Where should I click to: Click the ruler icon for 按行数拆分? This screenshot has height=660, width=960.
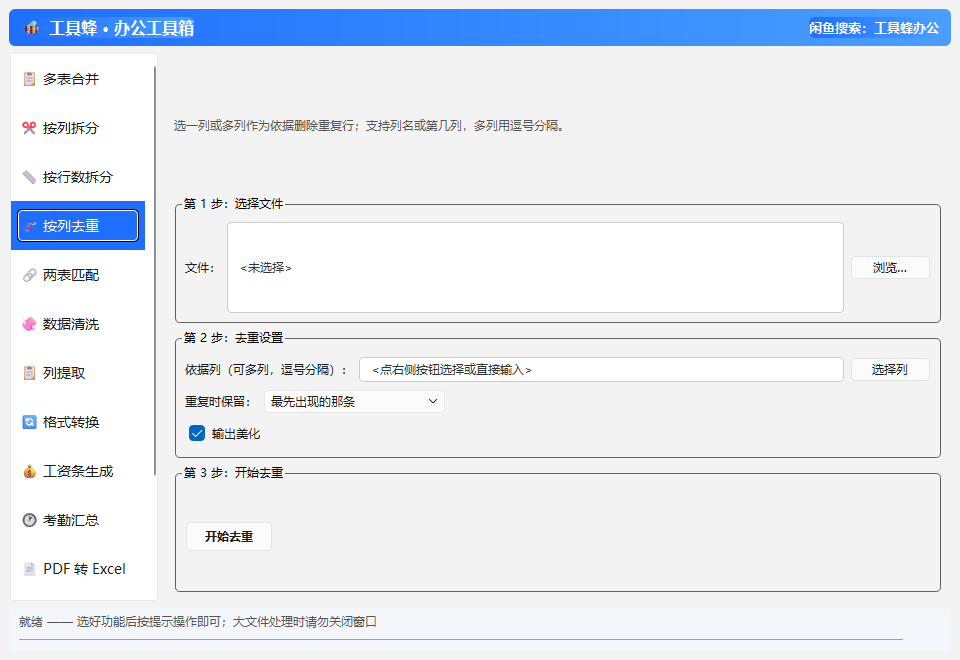(x=29, y=177)
